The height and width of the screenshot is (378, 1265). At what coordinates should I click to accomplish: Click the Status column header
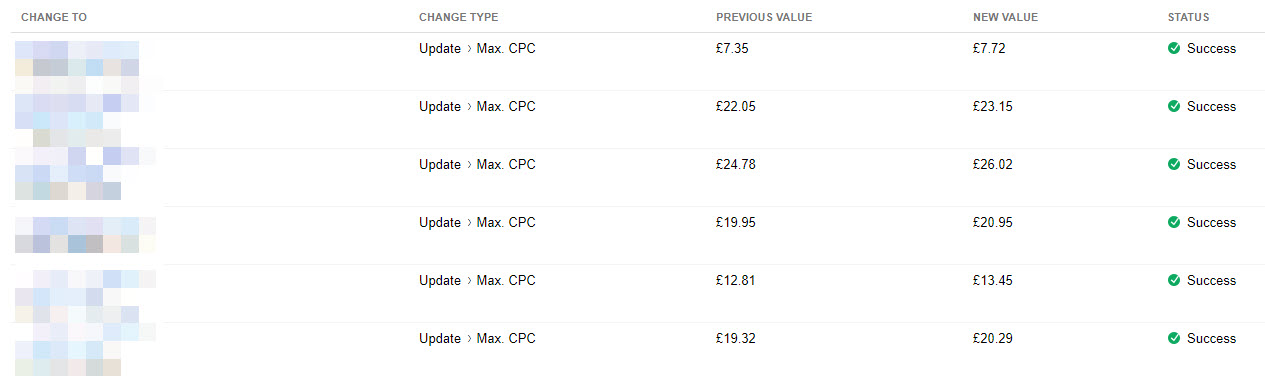1188,18
